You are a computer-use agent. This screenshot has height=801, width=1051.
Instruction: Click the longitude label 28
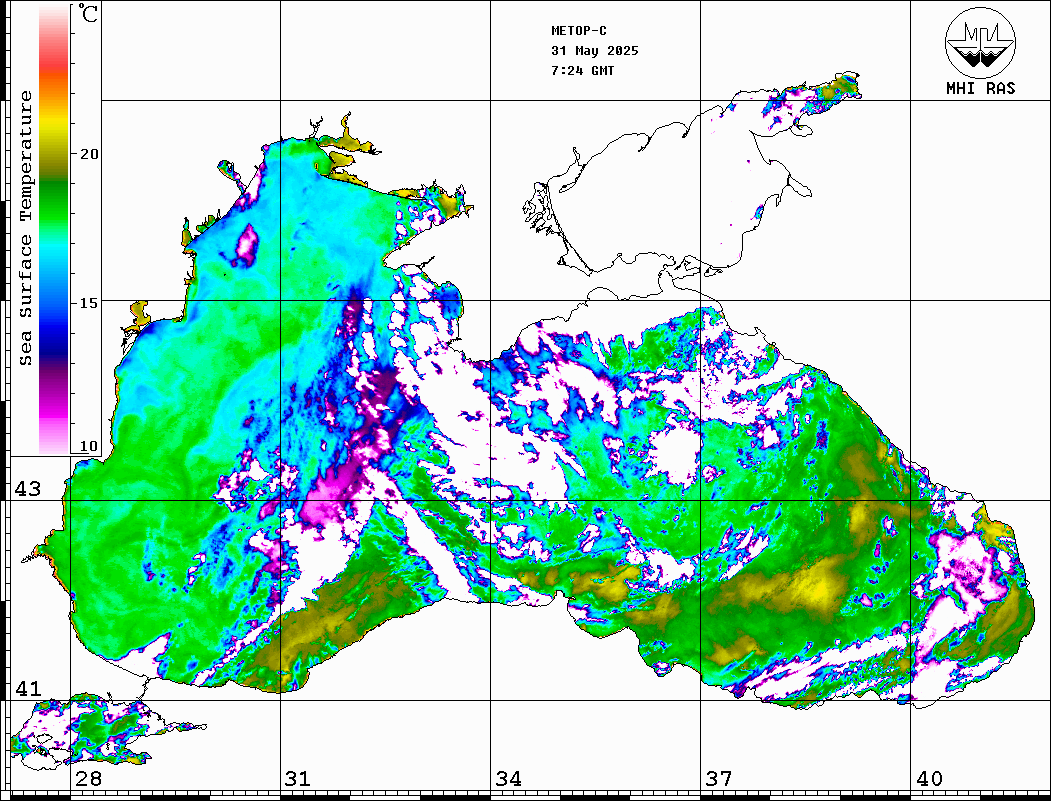(x=88, y=779)
